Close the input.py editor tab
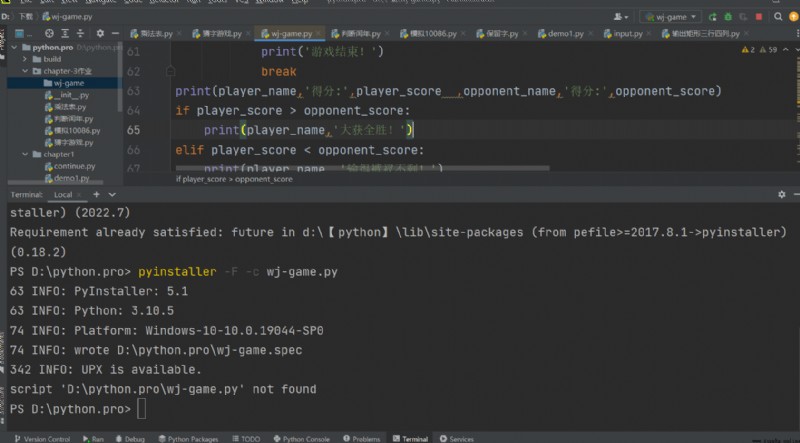This screenshot has width=800, height=443. tap(648, 34)
